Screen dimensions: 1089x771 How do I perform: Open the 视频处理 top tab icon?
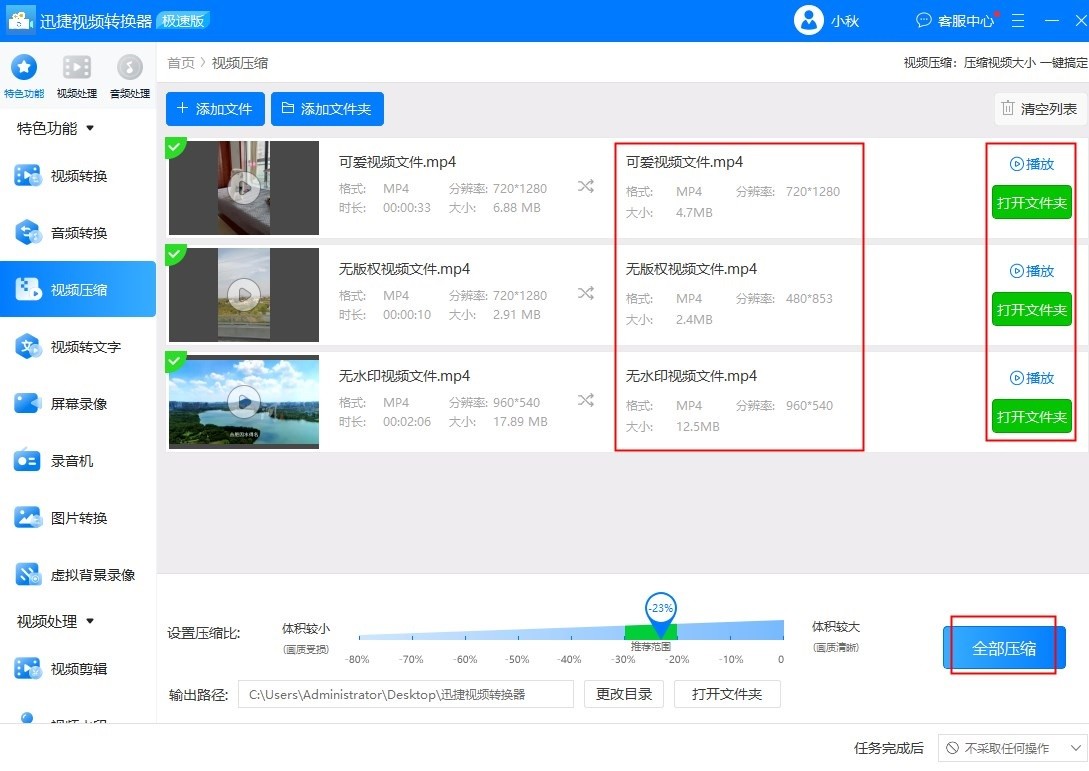coord(77,69)
